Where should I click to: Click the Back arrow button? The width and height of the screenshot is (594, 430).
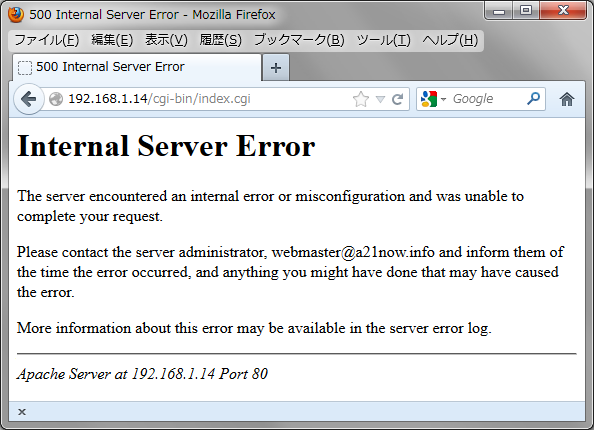tap(29, 99)
